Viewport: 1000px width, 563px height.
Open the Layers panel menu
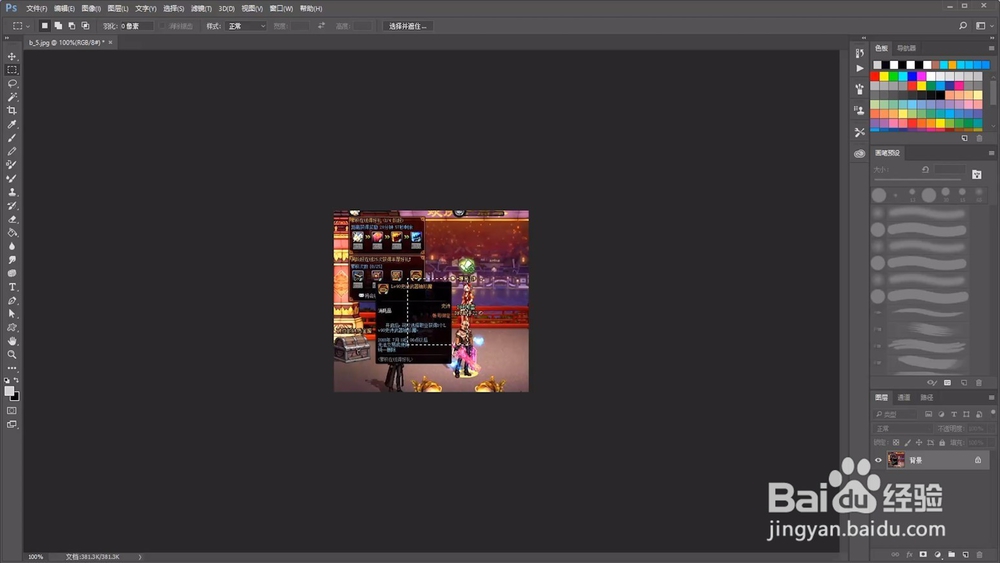tap(991, 397)
